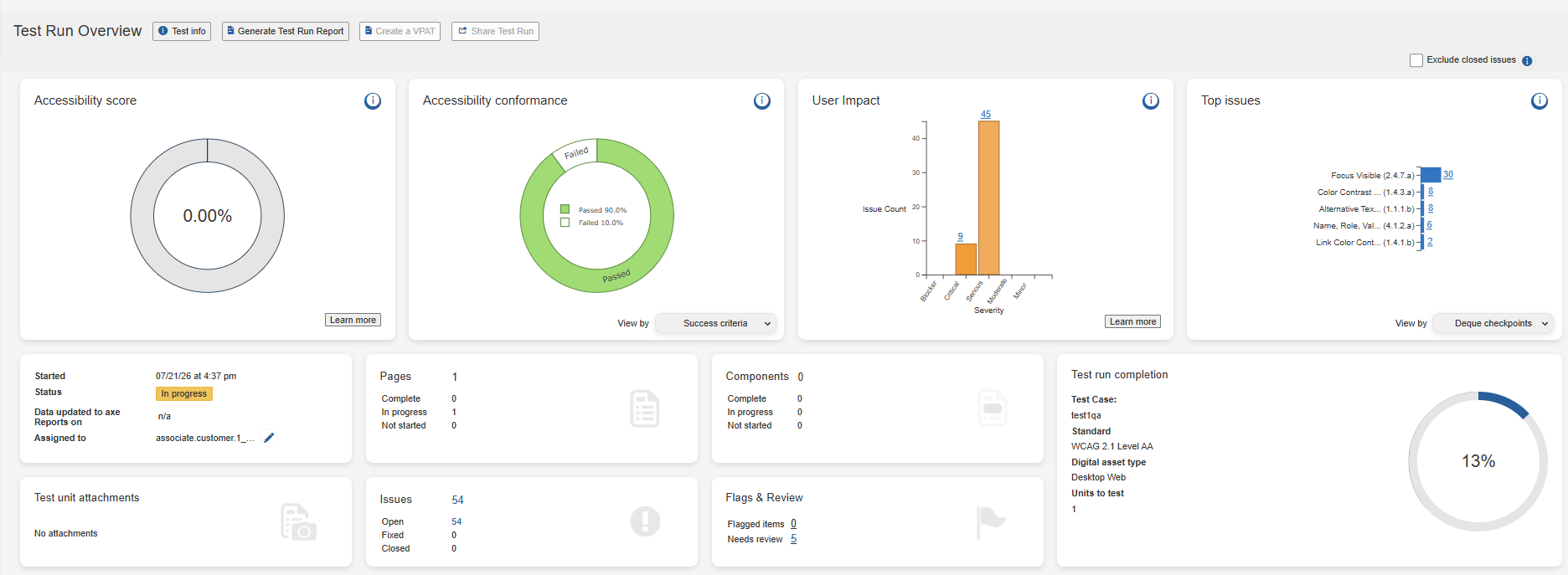Edit Assigned to with pencil icon
The height and width of the screenshot is (575, 1568).
(269, 438)
